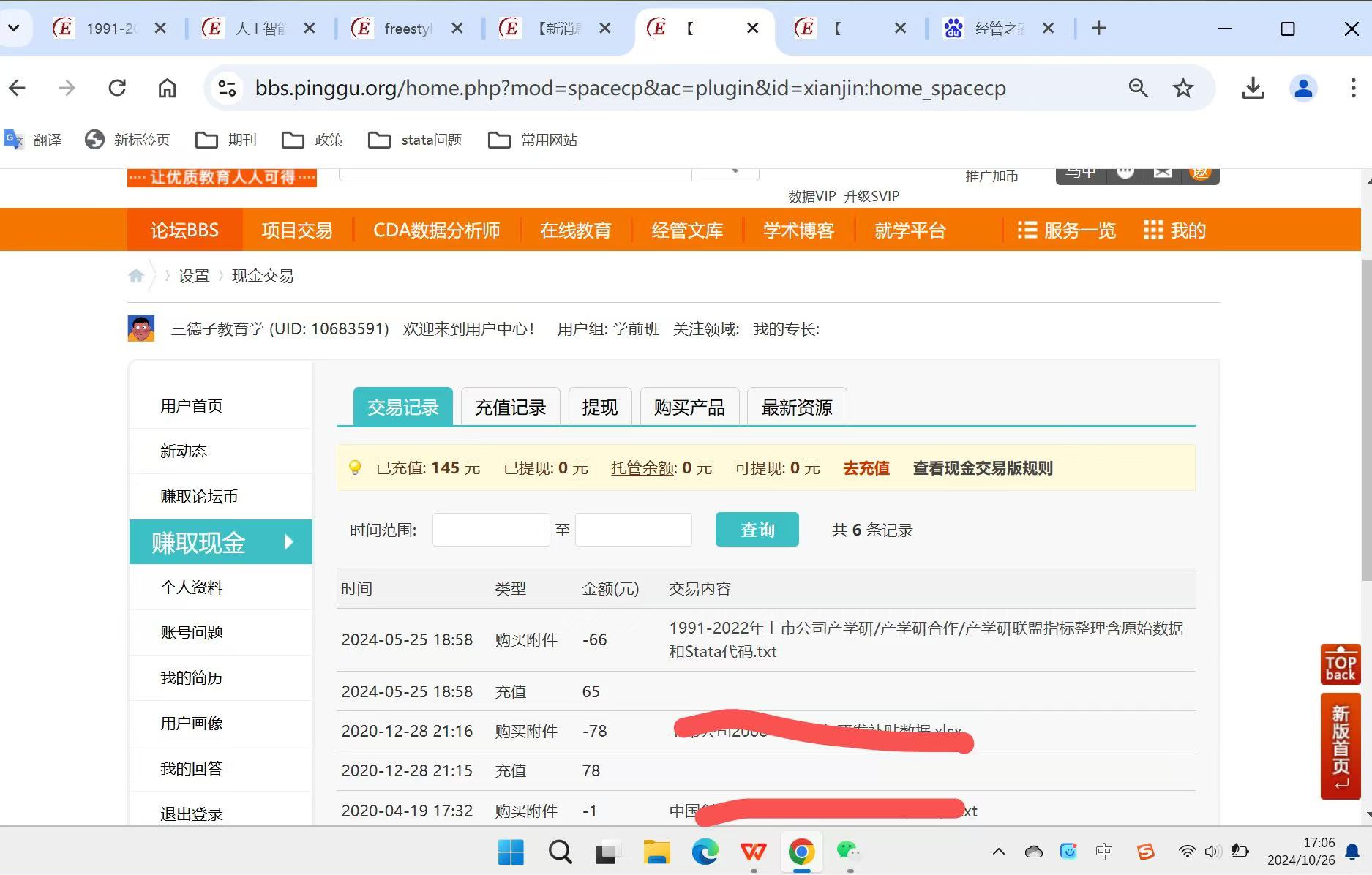
Task: Open the 服务一览 services list menu
Action: coord(1066,230)
